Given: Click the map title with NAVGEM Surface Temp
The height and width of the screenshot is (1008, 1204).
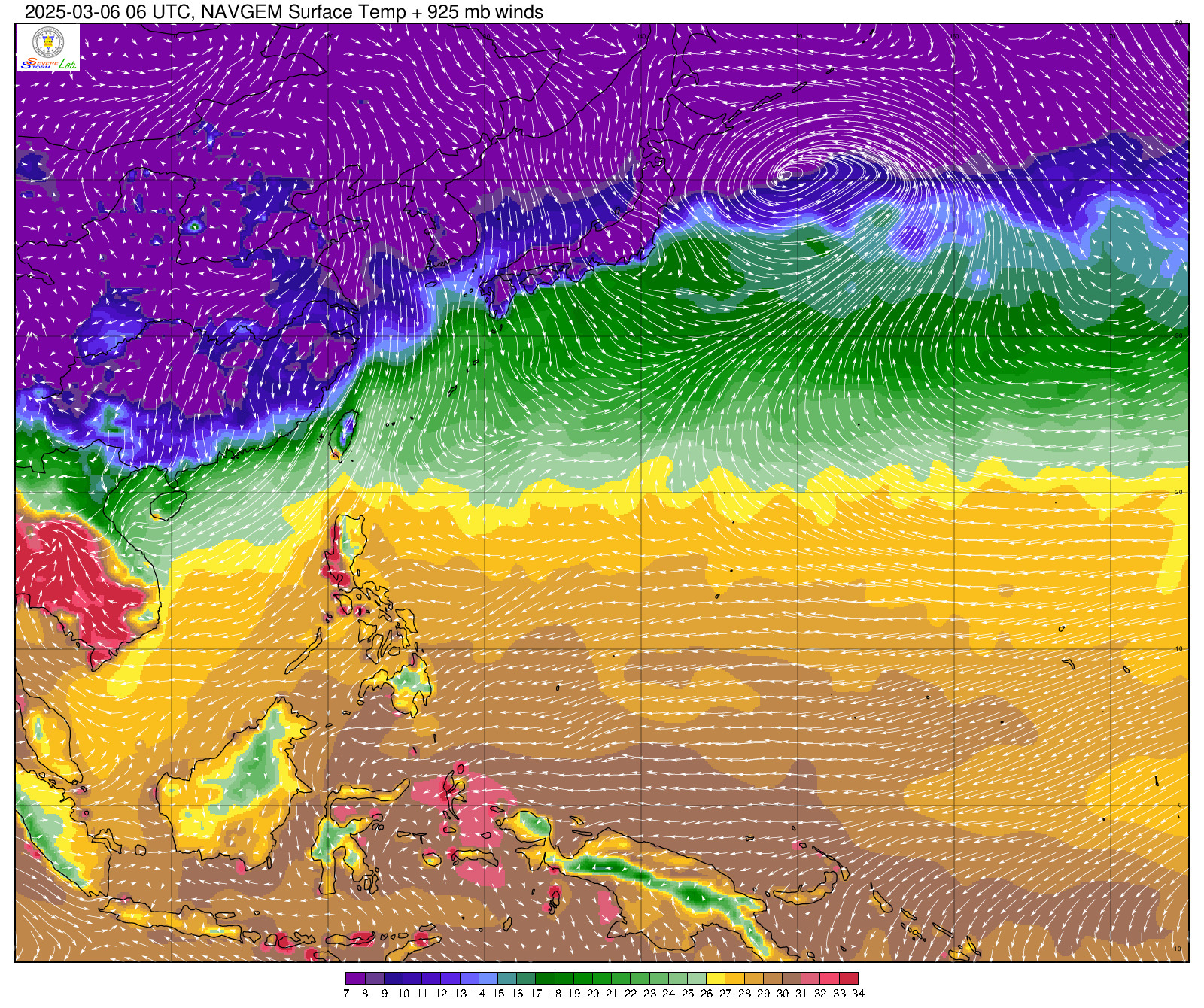Looking at the screenshot, I should [x=284, y=11].
